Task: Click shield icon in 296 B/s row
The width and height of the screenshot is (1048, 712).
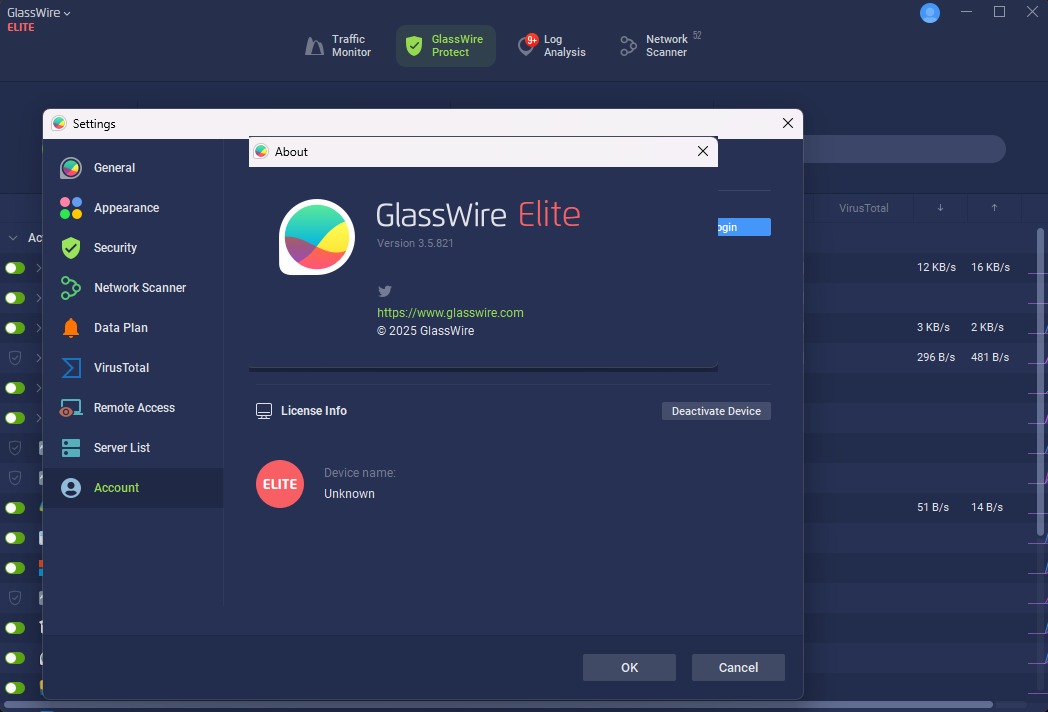Action: [x=15, y=358]
